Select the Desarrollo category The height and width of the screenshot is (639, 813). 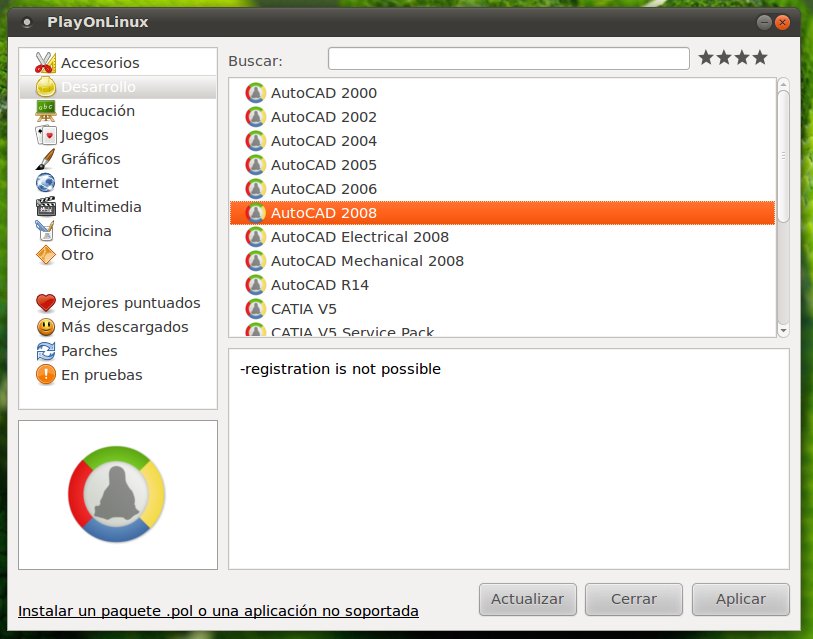click(118, 87)
